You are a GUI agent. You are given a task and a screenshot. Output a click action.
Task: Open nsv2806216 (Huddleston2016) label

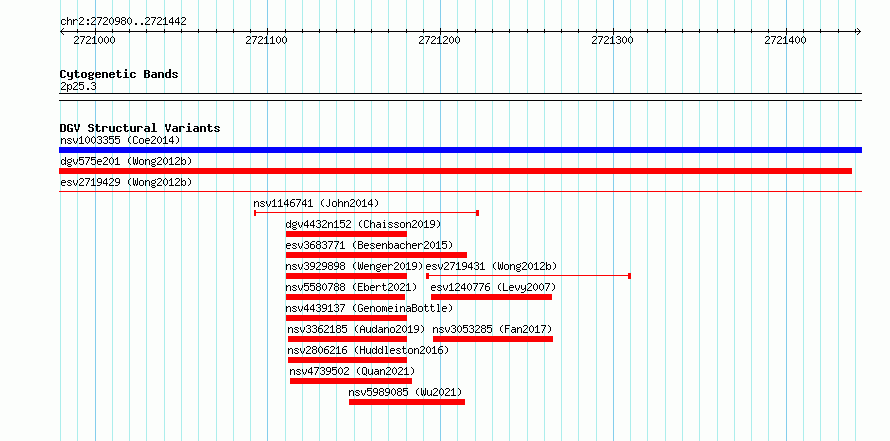tap(368, 350)
